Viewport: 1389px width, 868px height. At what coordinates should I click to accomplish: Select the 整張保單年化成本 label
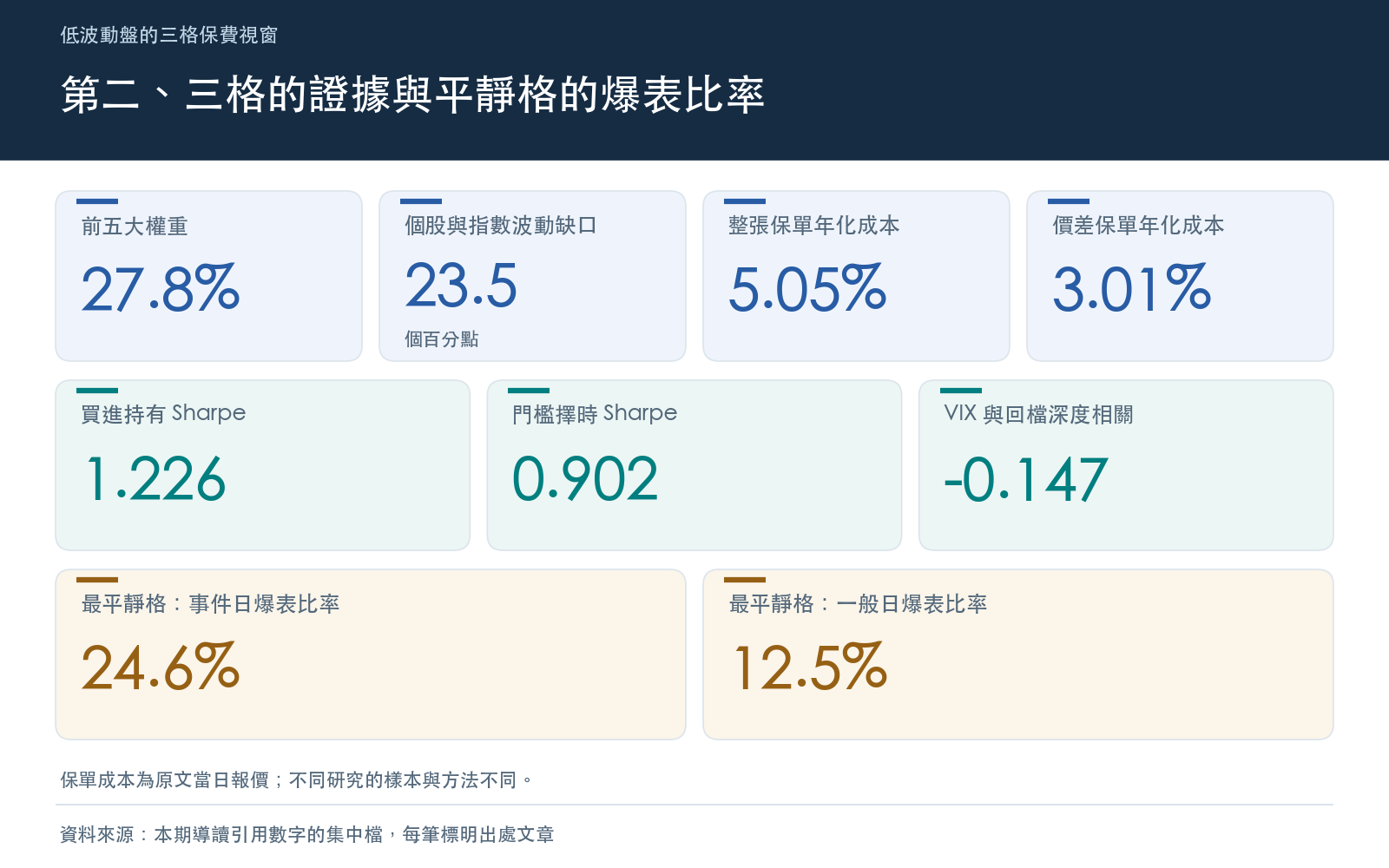814,226
